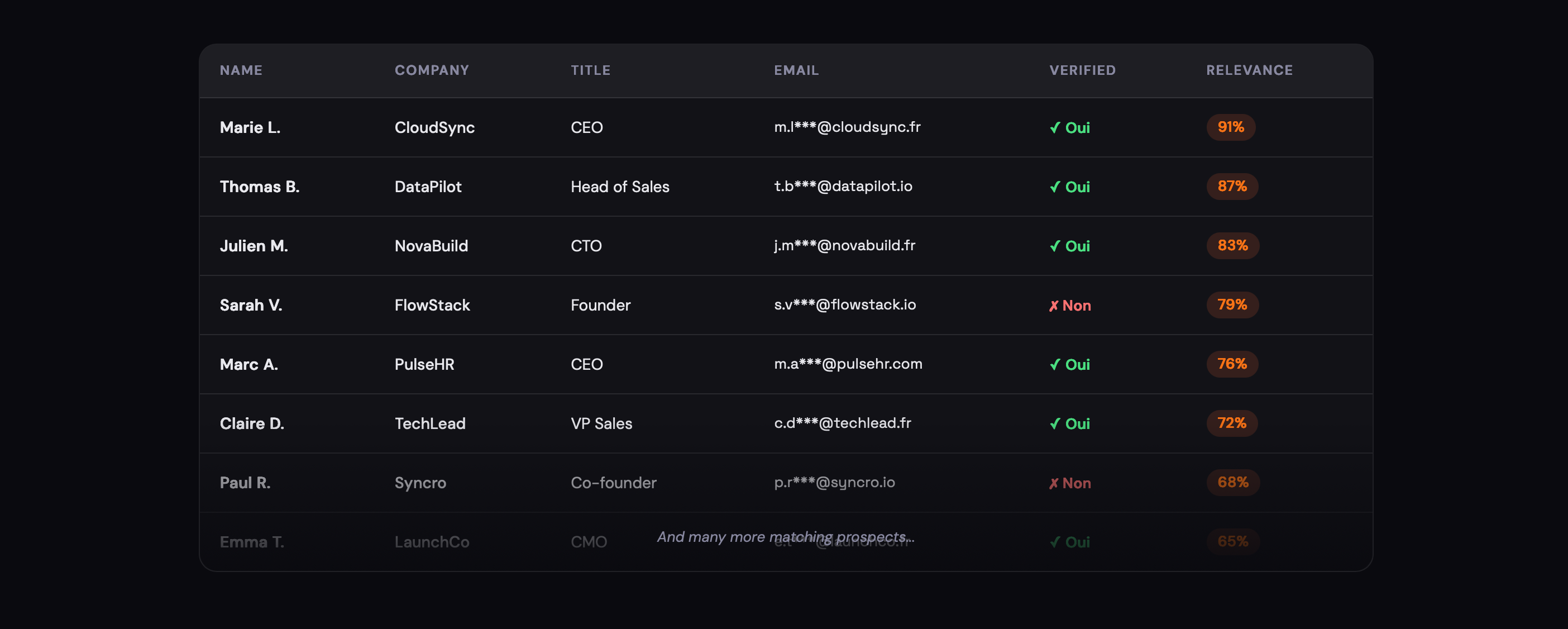Click the FlowStack company cell
Viewport: 1568px width, 629px height.
432,304
